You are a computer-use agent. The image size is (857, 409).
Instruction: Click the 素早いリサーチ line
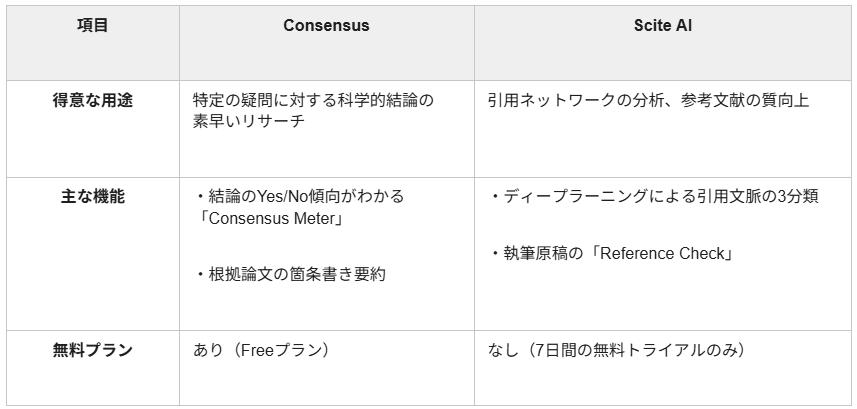click(249, 121)
